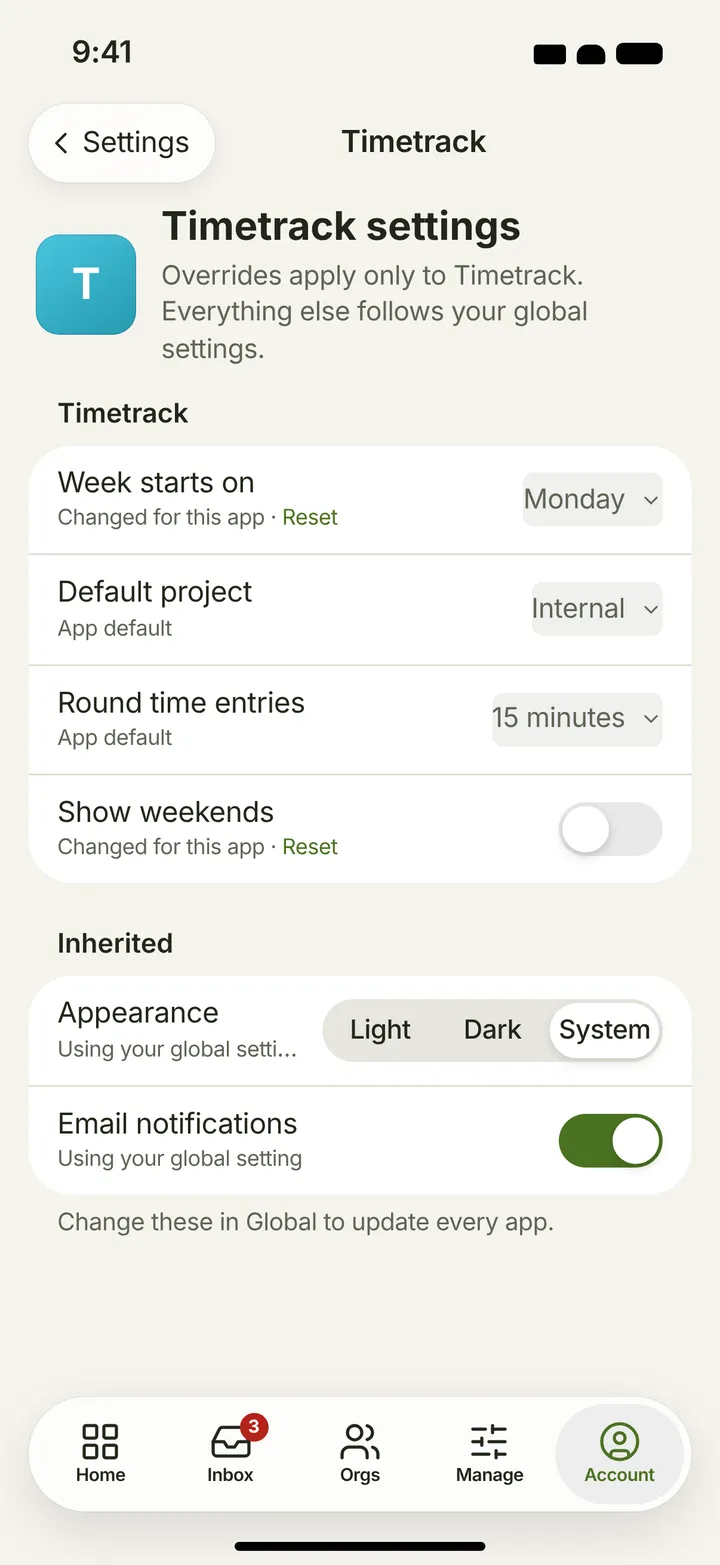Select Dark appearance option
The width and height of the screenshot is (720, 1565).
click(x=492, y=1030)
